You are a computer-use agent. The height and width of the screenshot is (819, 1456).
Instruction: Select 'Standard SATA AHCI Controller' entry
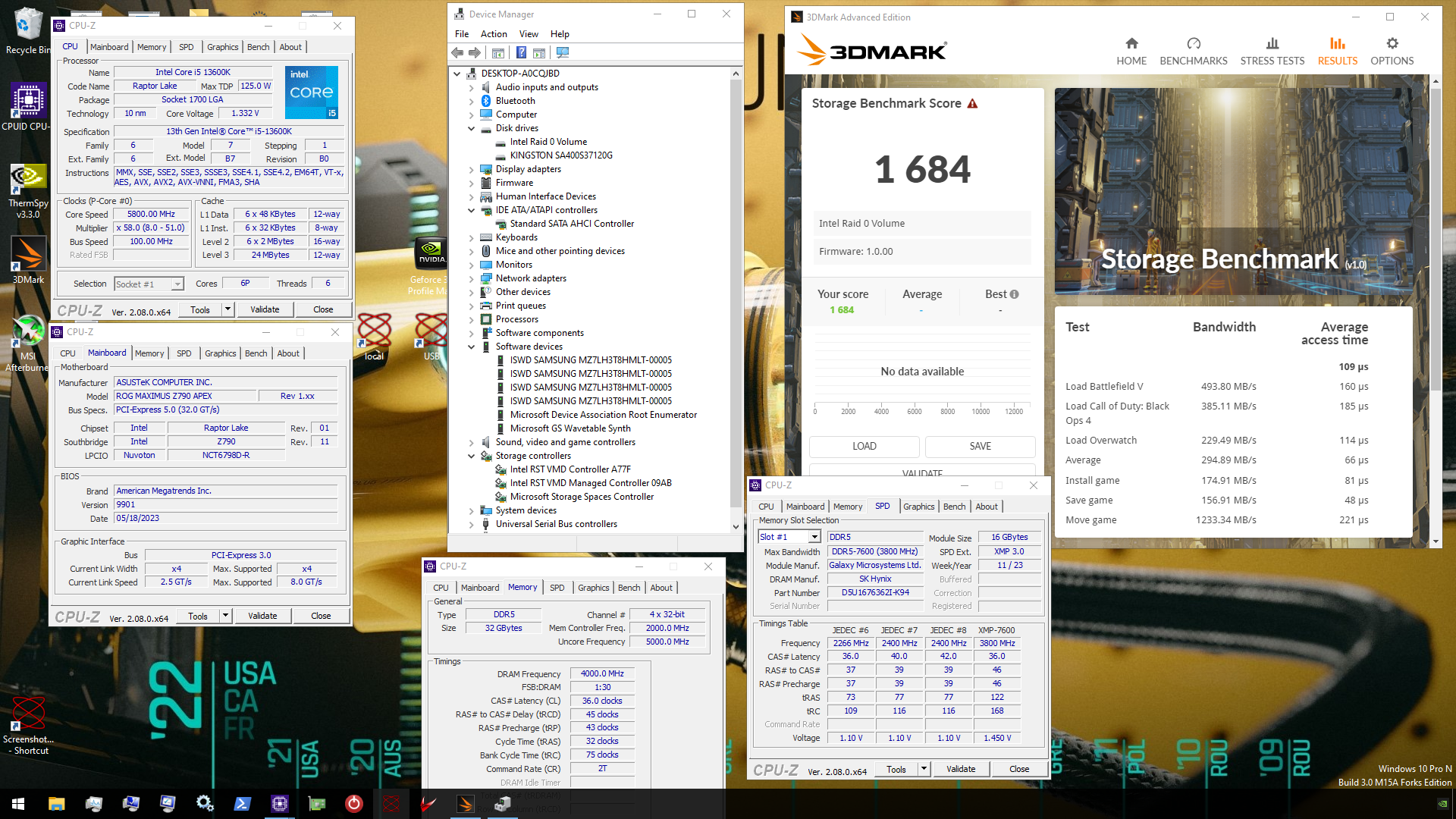pos(572,224)
